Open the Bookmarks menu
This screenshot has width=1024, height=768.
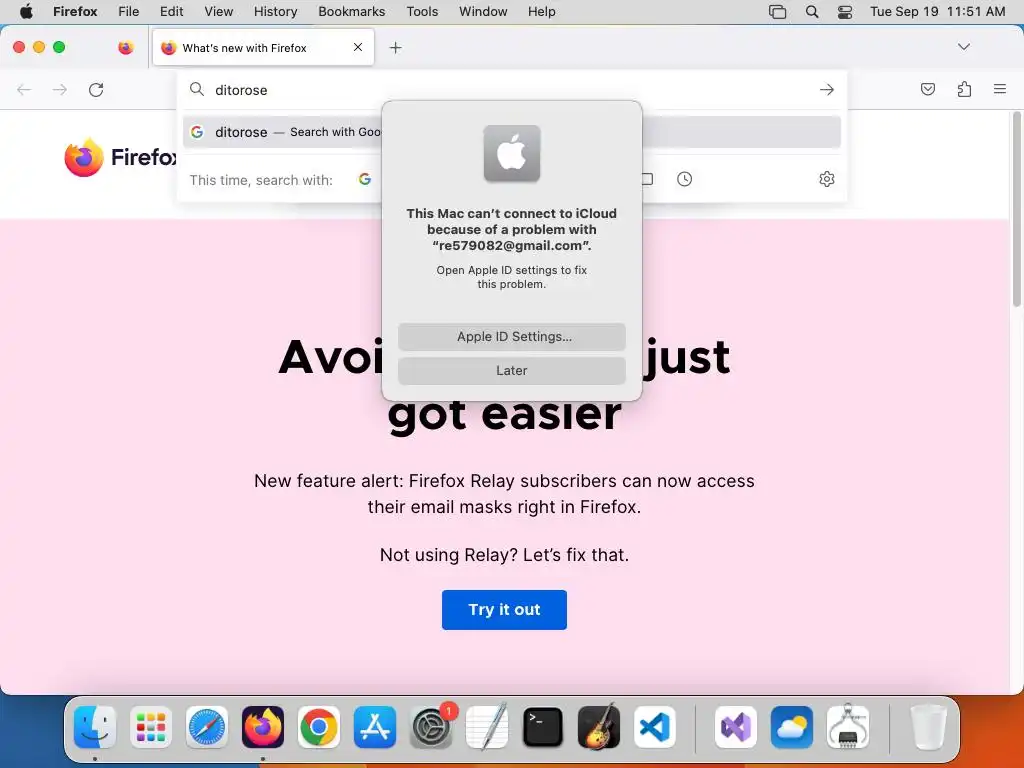pyautogui.click(x=352, y=12)
